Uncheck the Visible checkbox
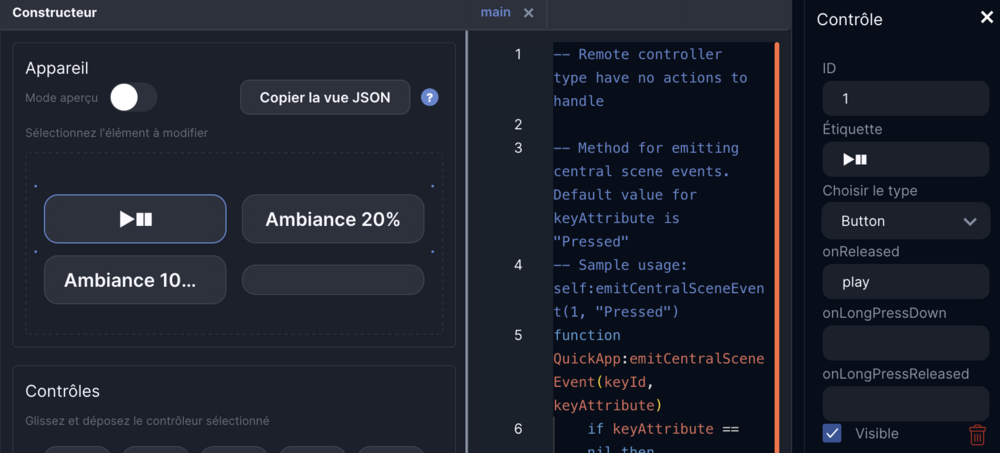1000x453 pixels. pyautogui.click(x=832, y=433)
